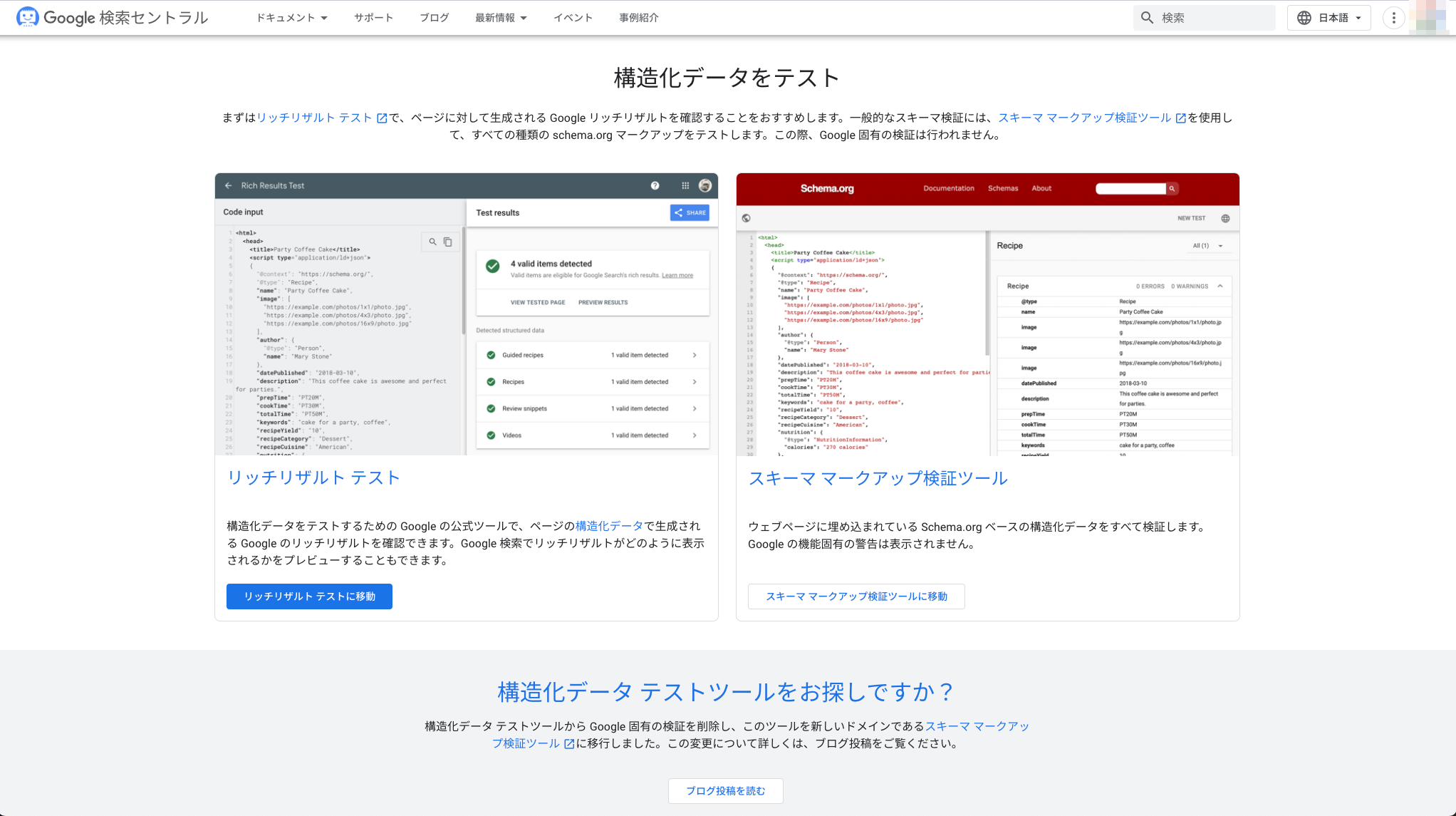The image size is (1456, 816).
Task: Open the リッチリザルト テスト card heading
Action: click(x=313, y=477)
